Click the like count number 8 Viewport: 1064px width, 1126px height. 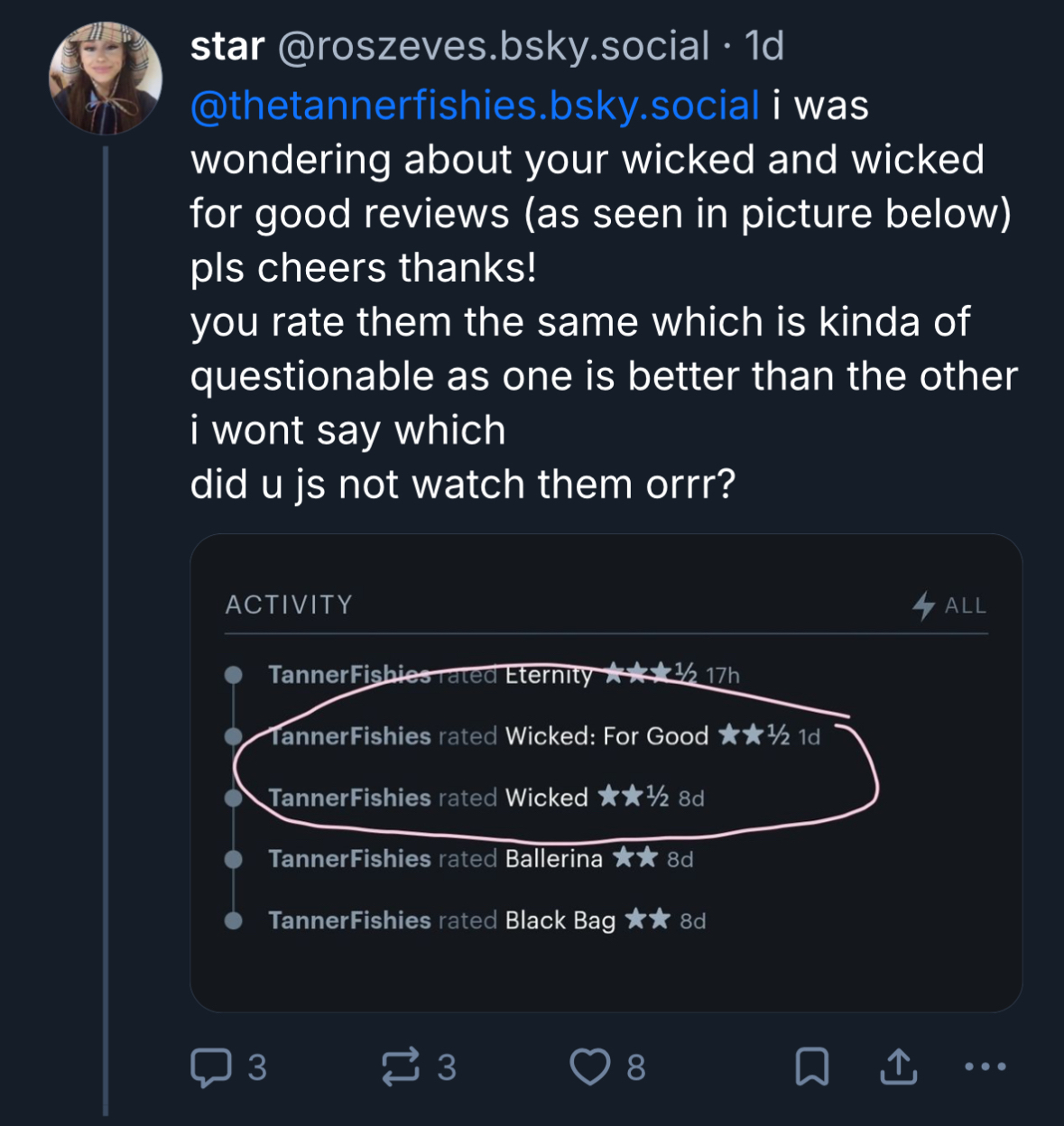point(636,1067)
